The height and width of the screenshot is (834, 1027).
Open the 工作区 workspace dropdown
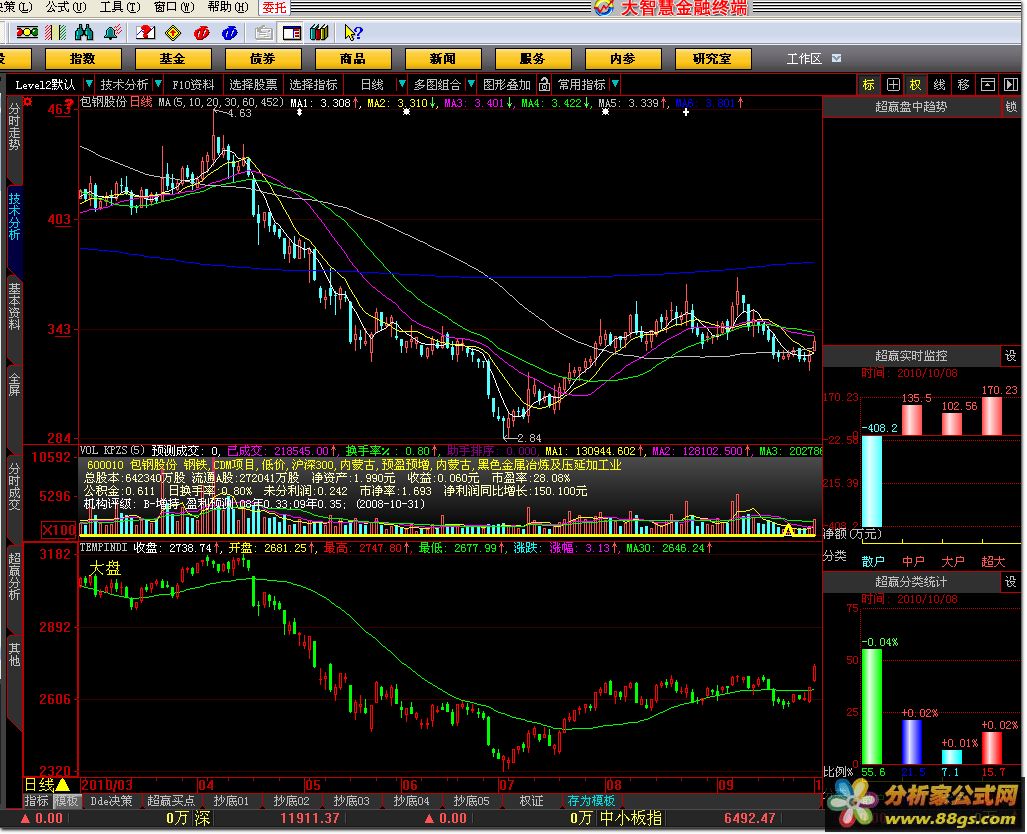pos(836,58)
